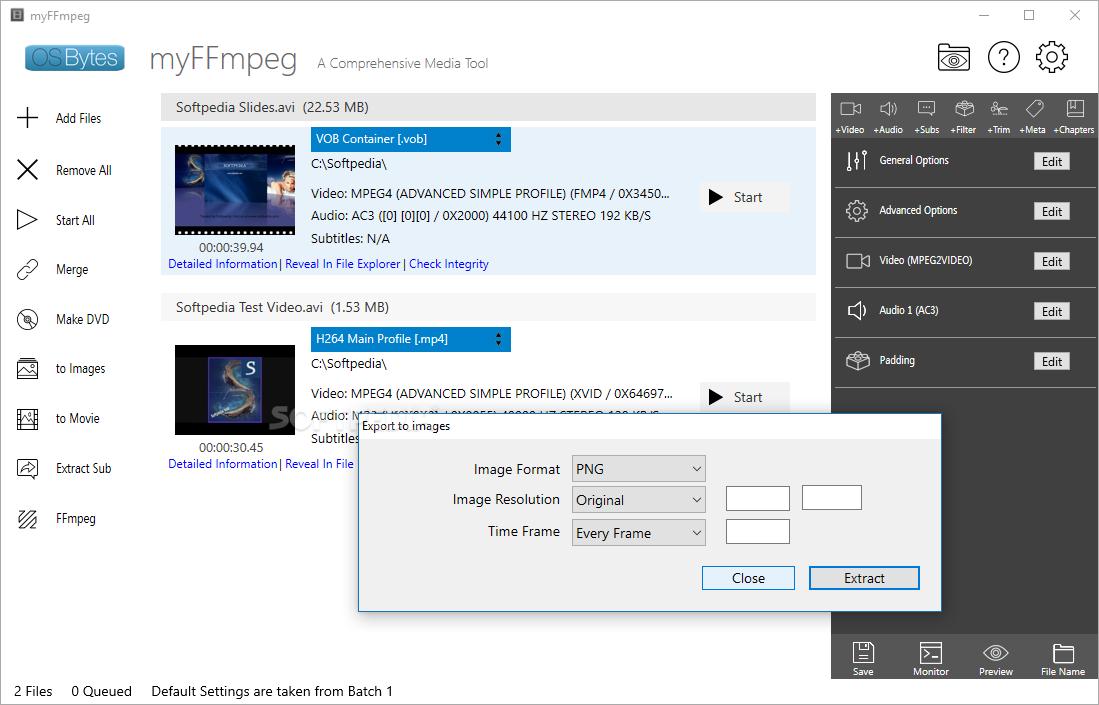This screenshot has height=705, width=1099.
Task: Click the first Image Resolution input field
Action: pos(758,498)
